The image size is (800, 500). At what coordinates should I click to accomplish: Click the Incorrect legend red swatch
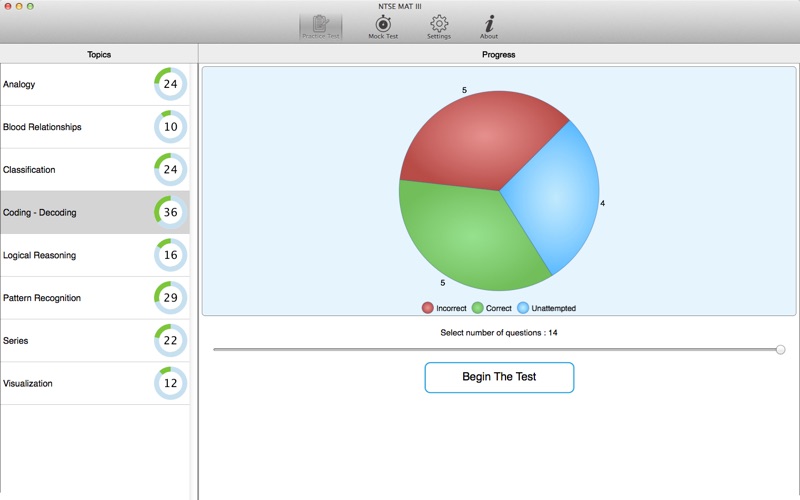[428, 308]
